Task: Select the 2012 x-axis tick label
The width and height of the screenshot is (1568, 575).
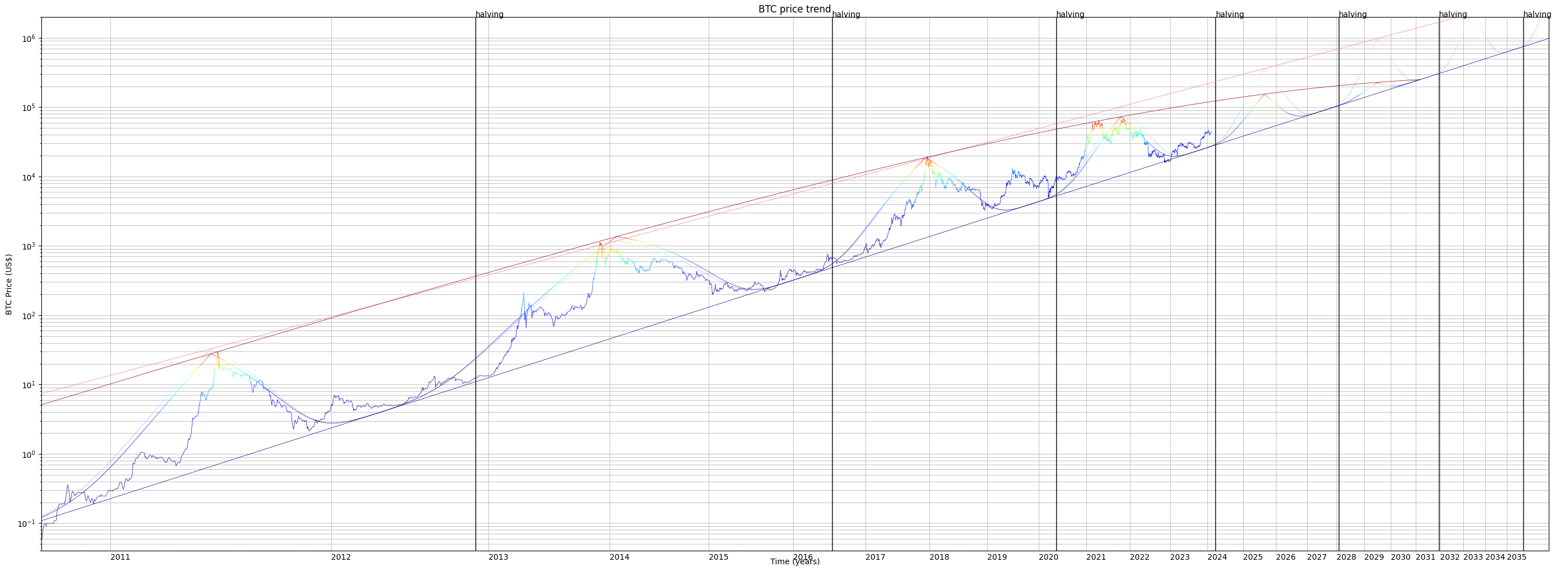Action: pos(341,557)
